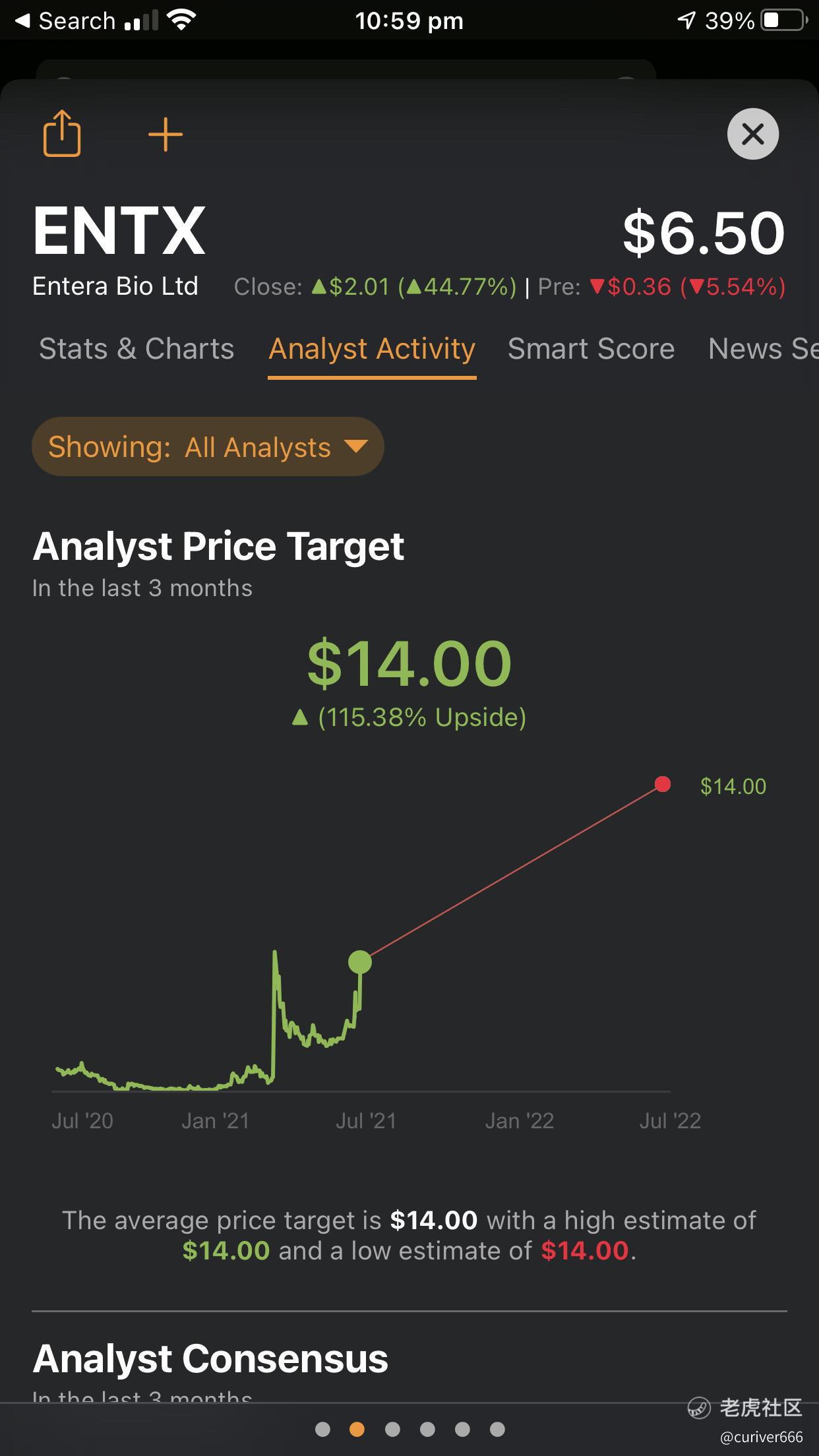The height and width of the screenshot is (1456, 819).
Task: Tap the red $14.00 price target point
Action: (x=663, y=784)
